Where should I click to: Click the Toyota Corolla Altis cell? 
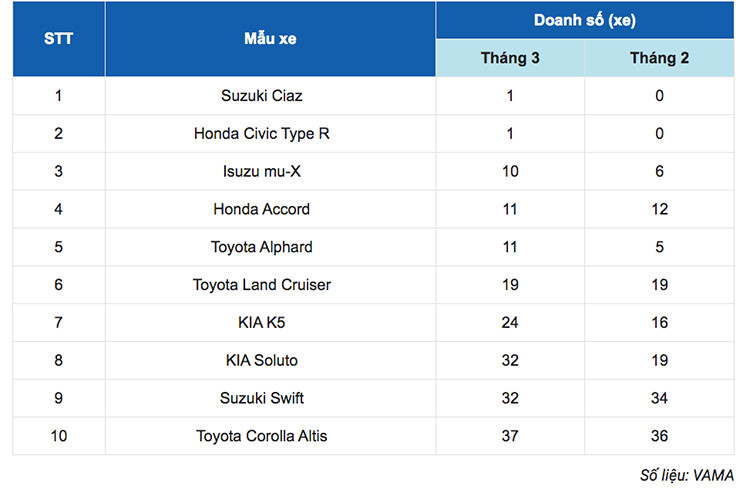[x=262, y=436]
